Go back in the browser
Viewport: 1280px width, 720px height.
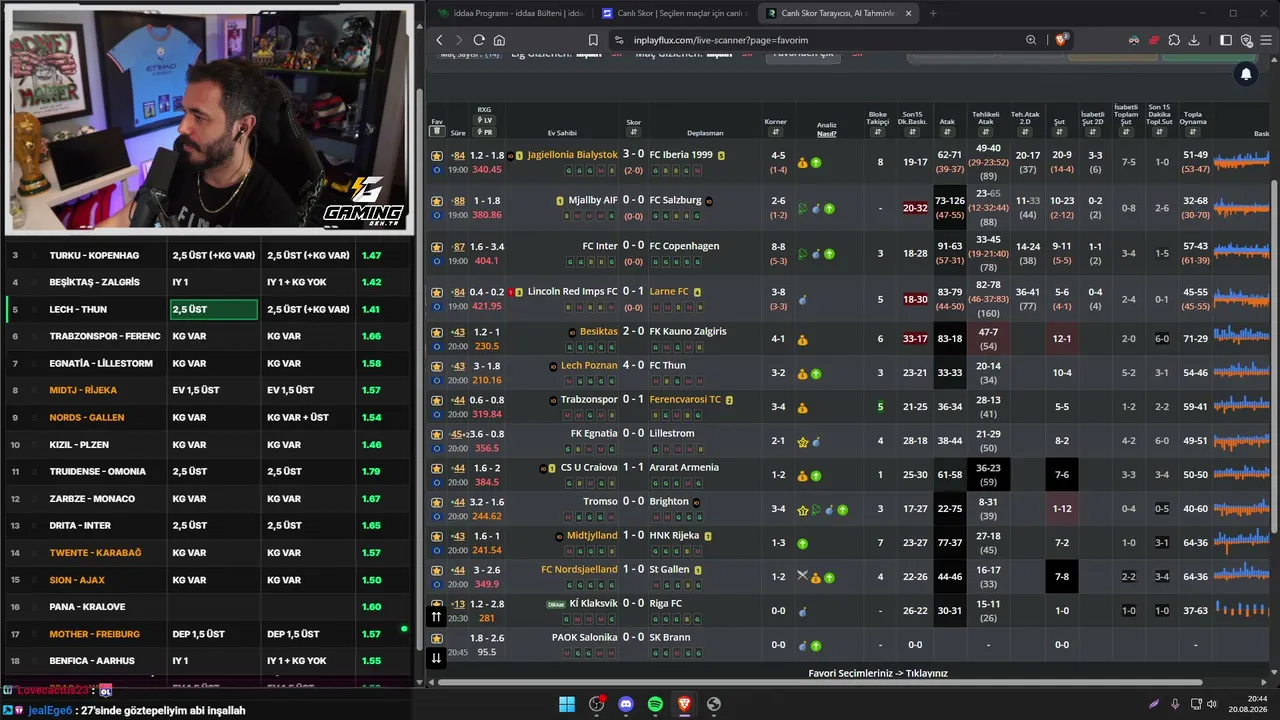[x=439, y=40]
